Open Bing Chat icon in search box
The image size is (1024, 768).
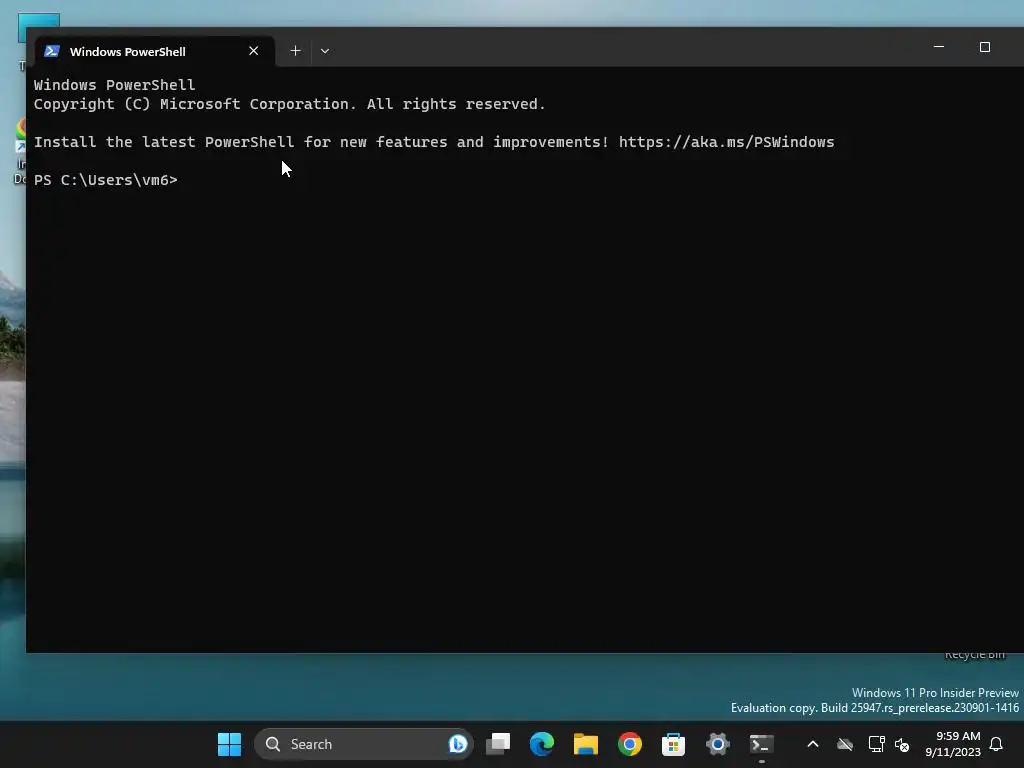tap(458, 744)
